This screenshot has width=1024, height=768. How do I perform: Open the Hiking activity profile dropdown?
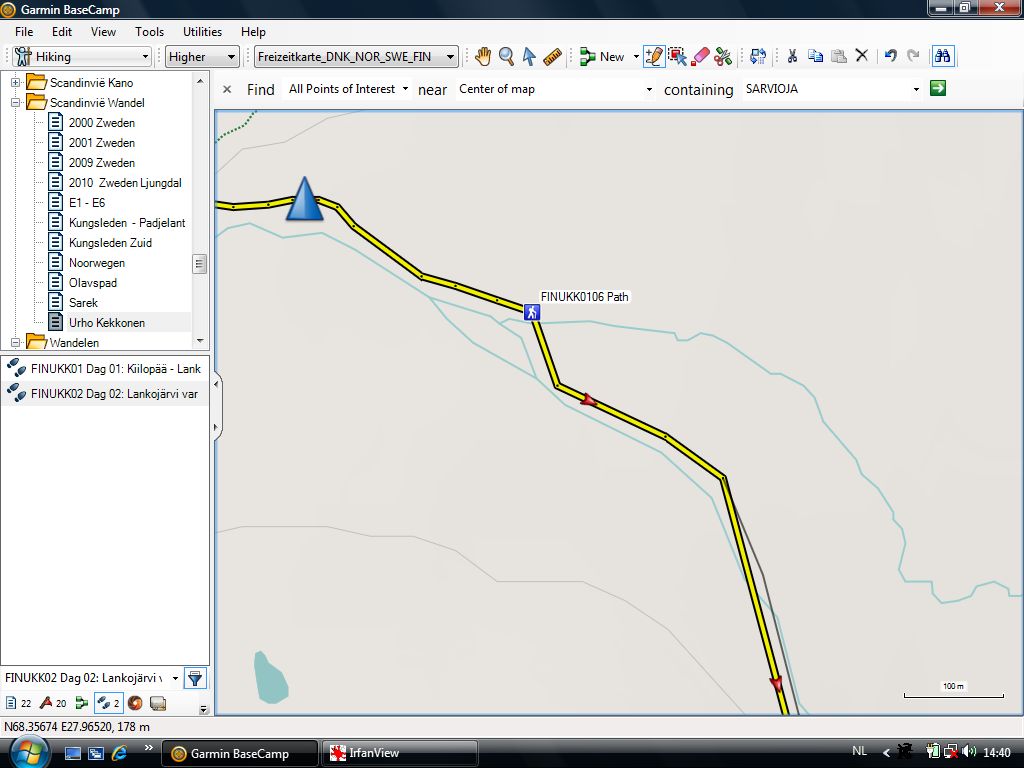click(x=82, y=57)
